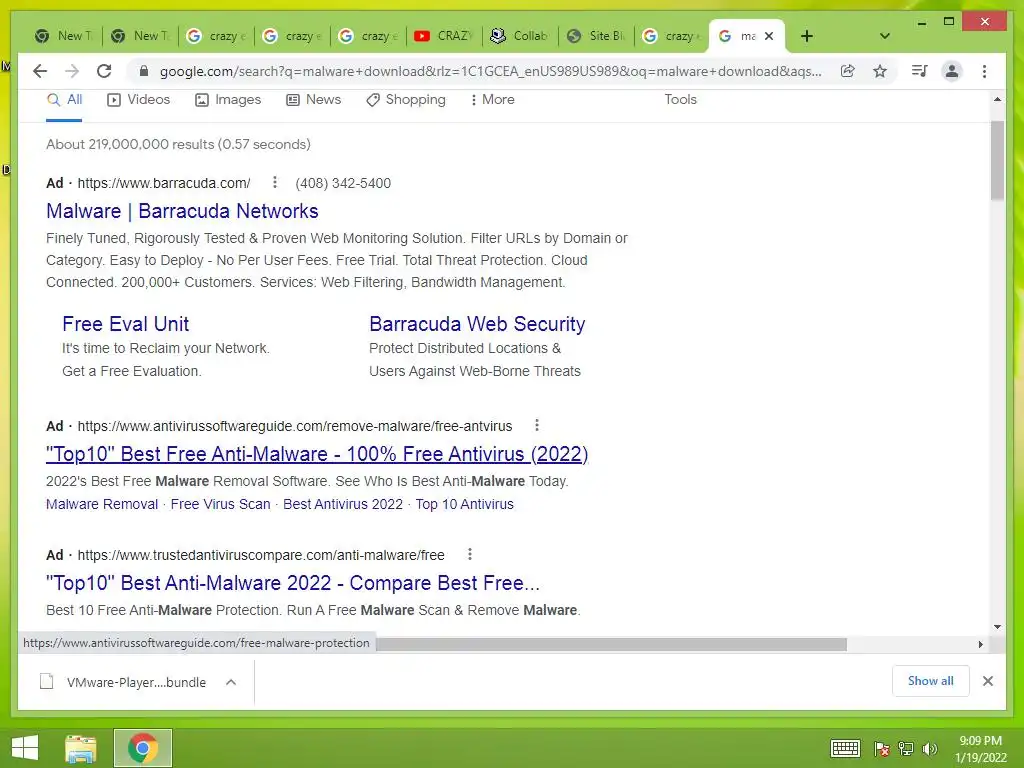This screenshot has height=768, width=1024.
Task: Select the All search filter
Action: pos(65,100)
